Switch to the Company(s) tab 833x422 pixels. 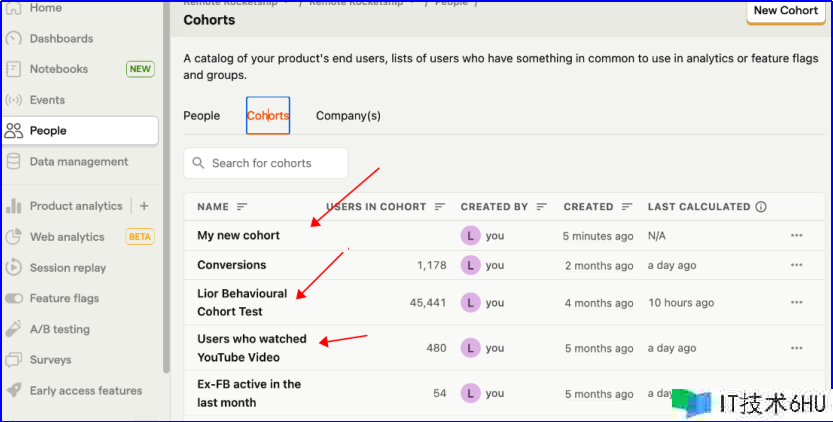(348, 116)
